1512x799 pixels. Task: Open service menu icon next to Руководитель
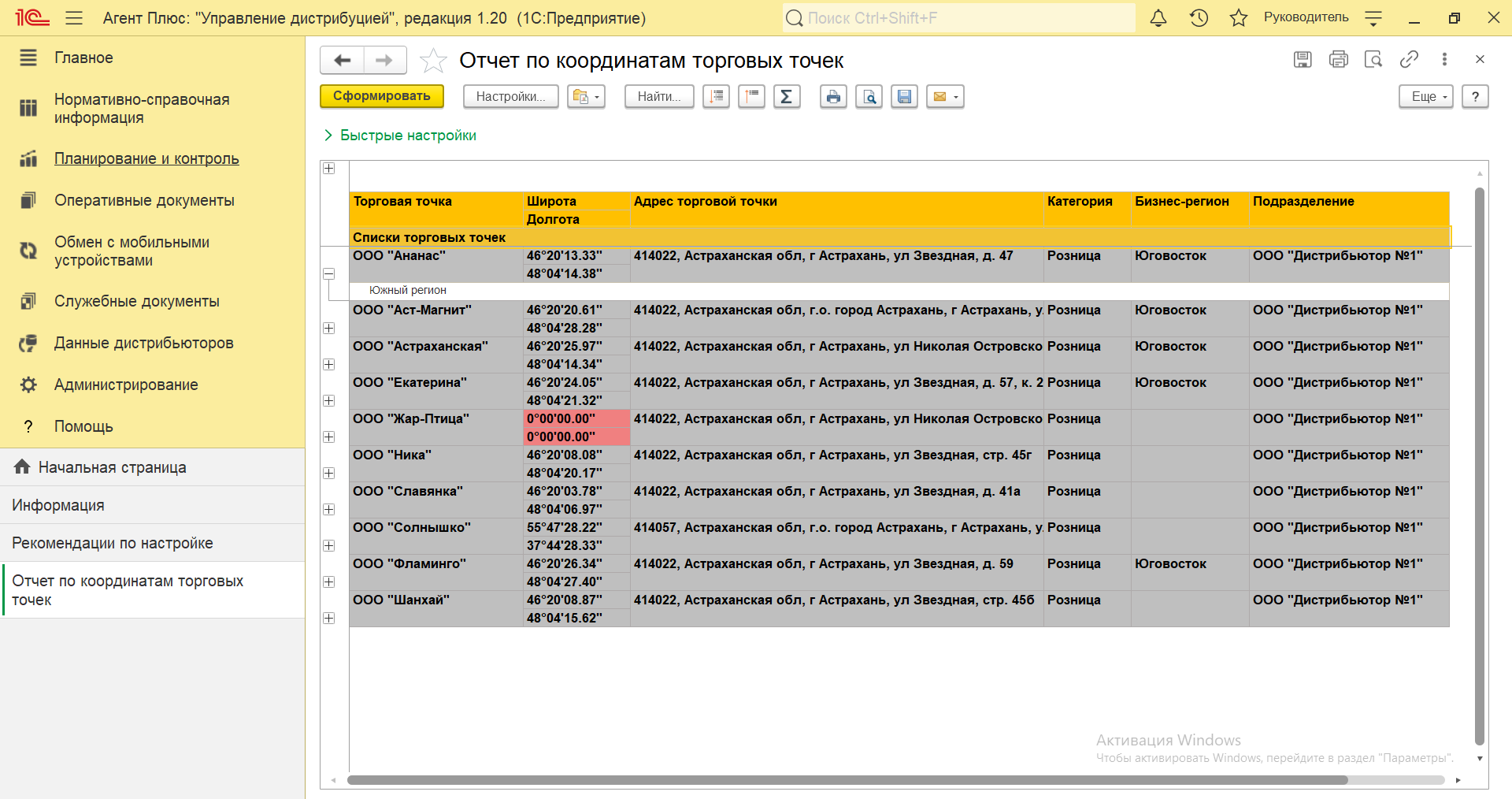1373,17
